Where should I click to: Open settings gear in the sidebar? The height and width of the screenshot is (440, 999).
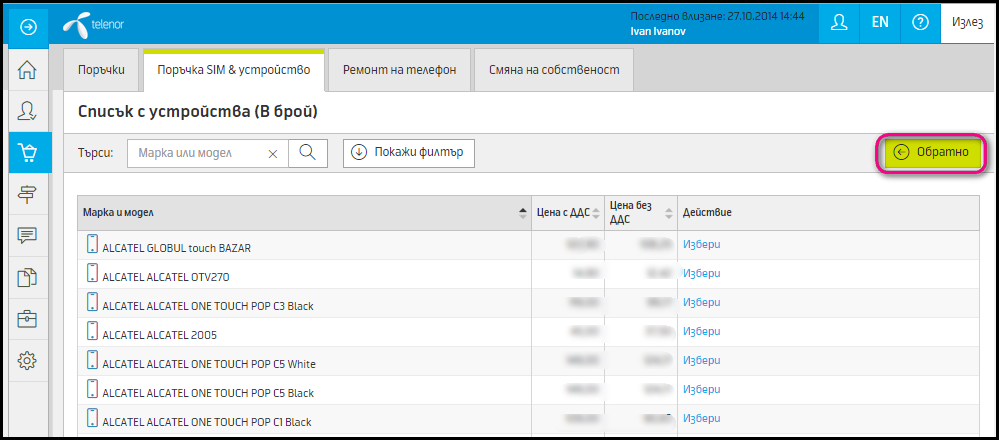27,361
